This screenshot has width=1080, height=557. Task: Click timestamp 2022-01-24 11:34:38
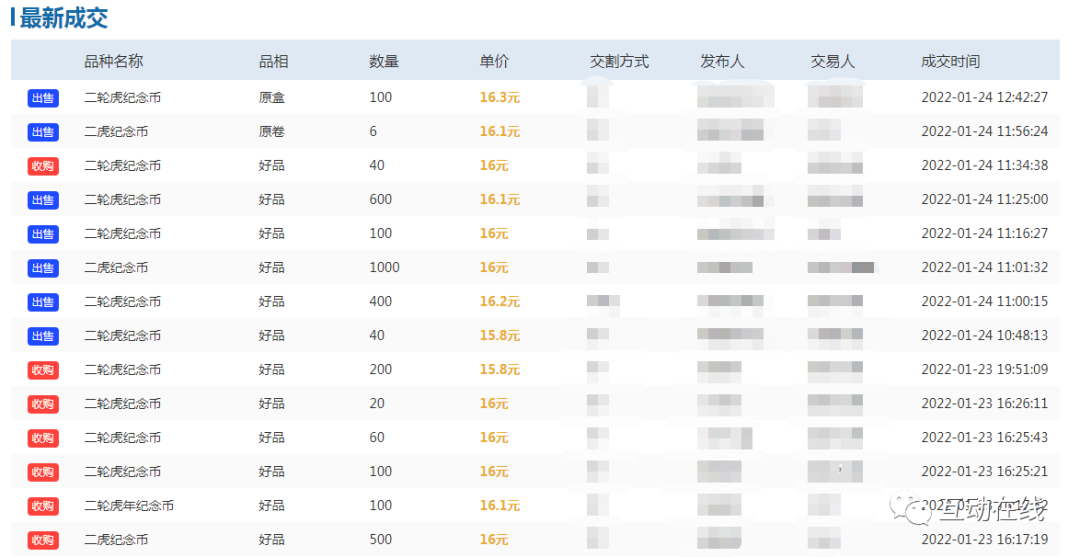coord(984,165)
